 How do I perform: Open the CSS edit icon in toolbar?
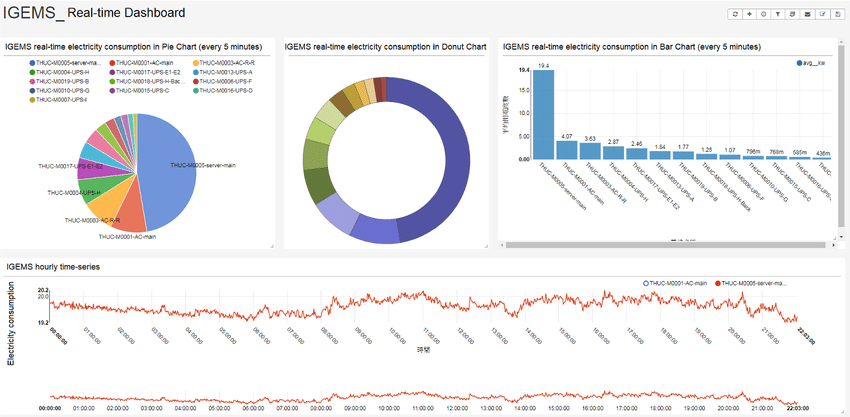coord(793,15)
